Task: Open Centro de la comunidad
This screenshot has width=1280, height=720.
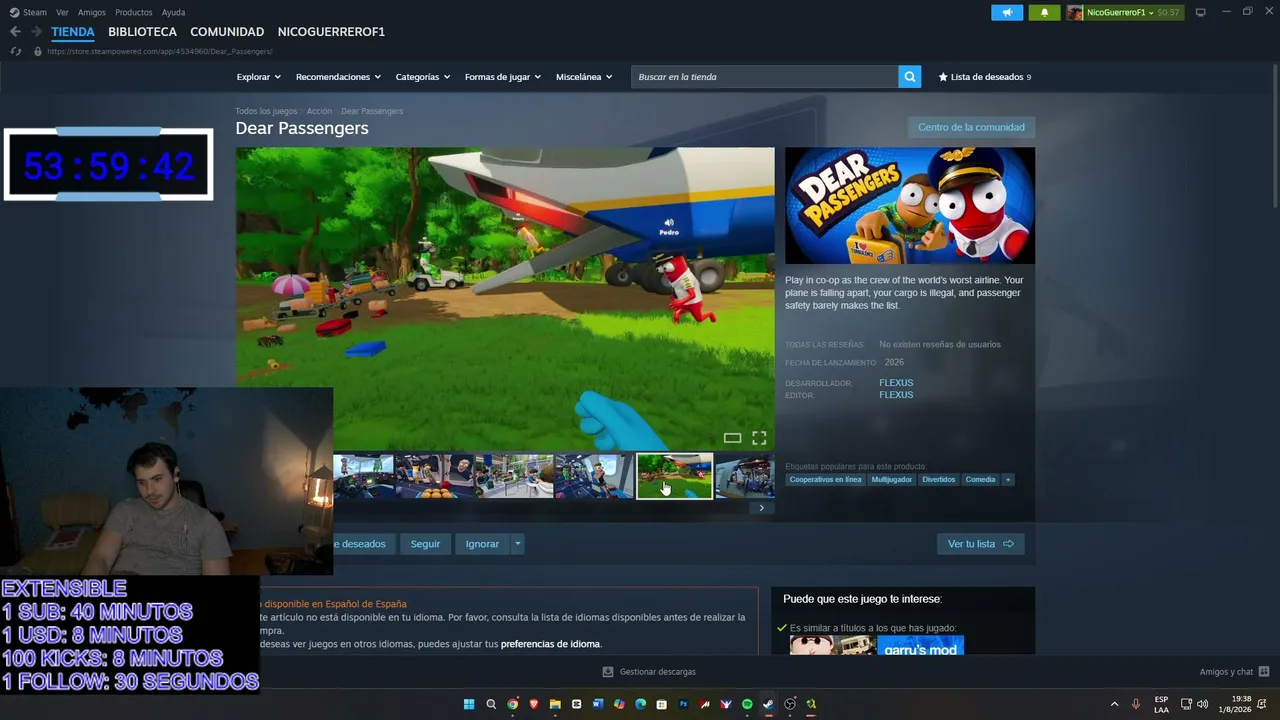Action: 971,127
